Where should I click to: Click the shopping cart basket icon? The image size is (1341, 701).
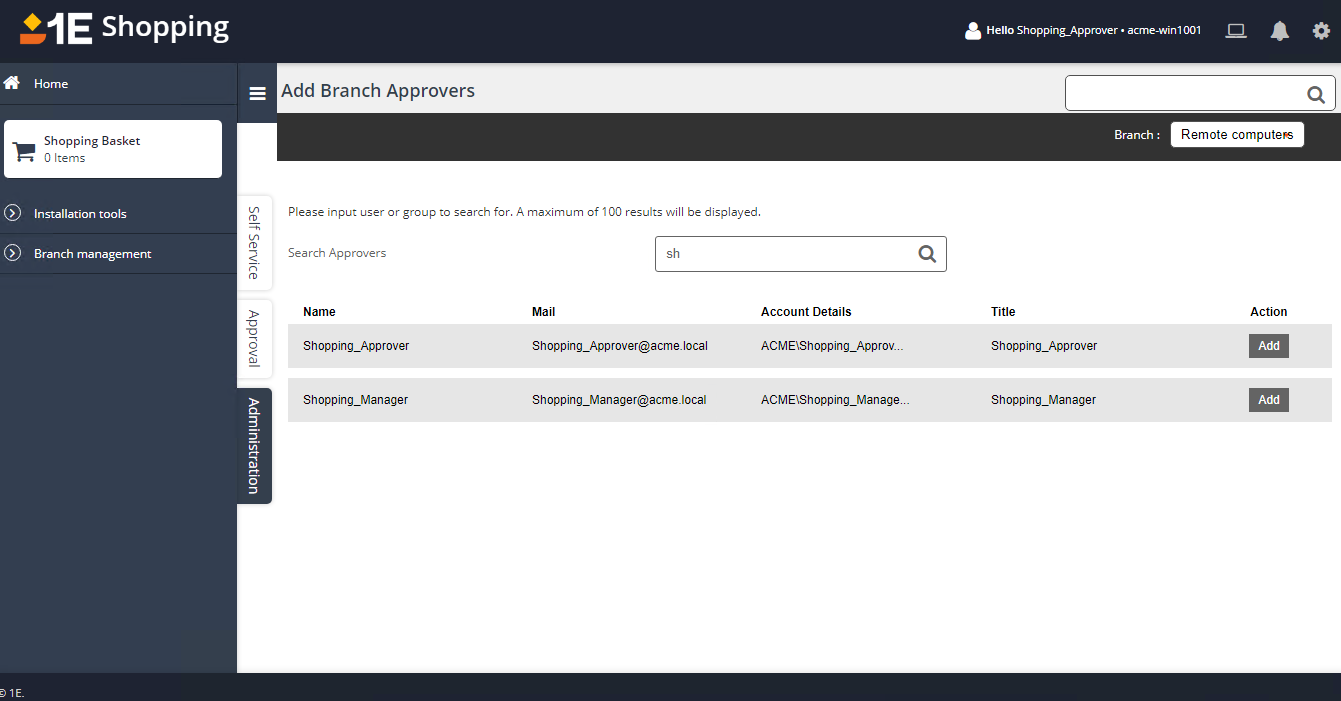click(x=24, y=151)
